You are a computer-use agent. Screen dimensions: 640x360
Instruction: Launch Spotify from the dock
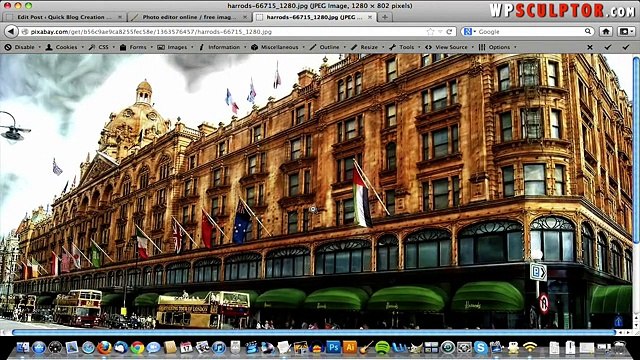(382, 347)
